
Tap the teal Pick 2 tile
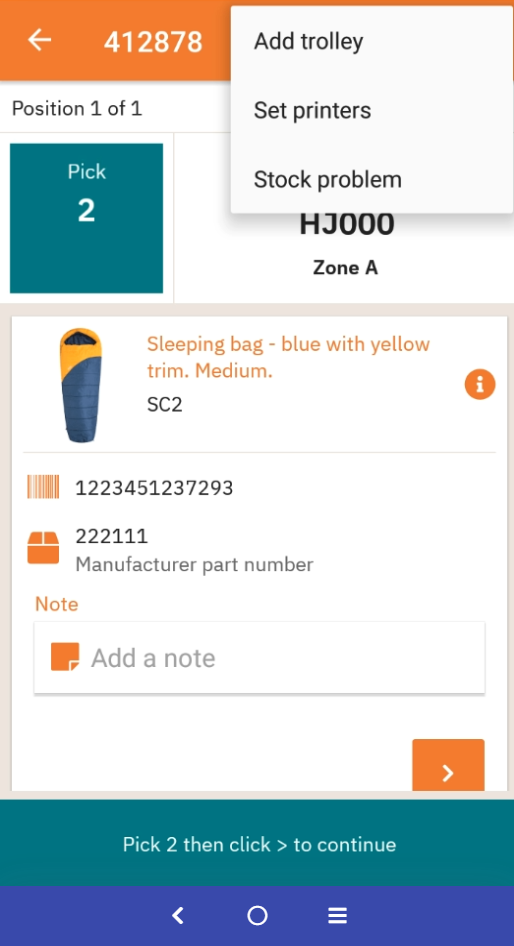[x=86, y=218]
